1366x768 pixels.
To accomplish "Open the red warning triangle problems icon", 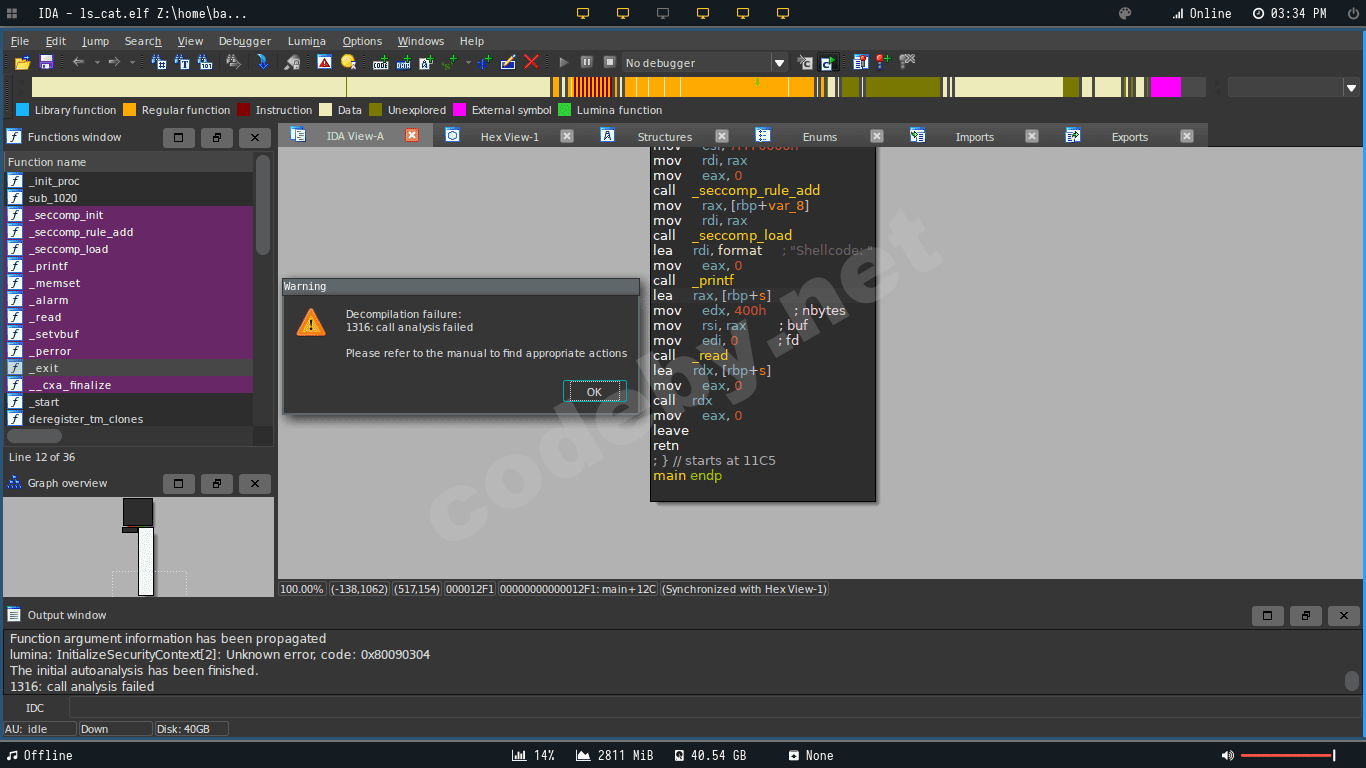I will [x=324, y=62].
